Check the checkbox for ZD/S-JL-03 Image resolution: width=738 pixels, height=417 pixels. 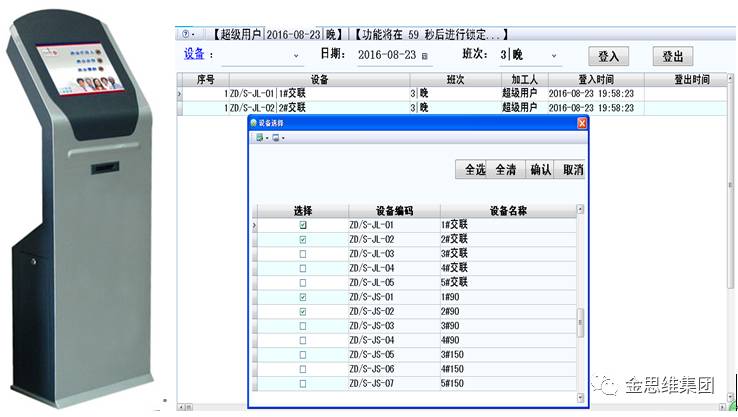[303, 254]
